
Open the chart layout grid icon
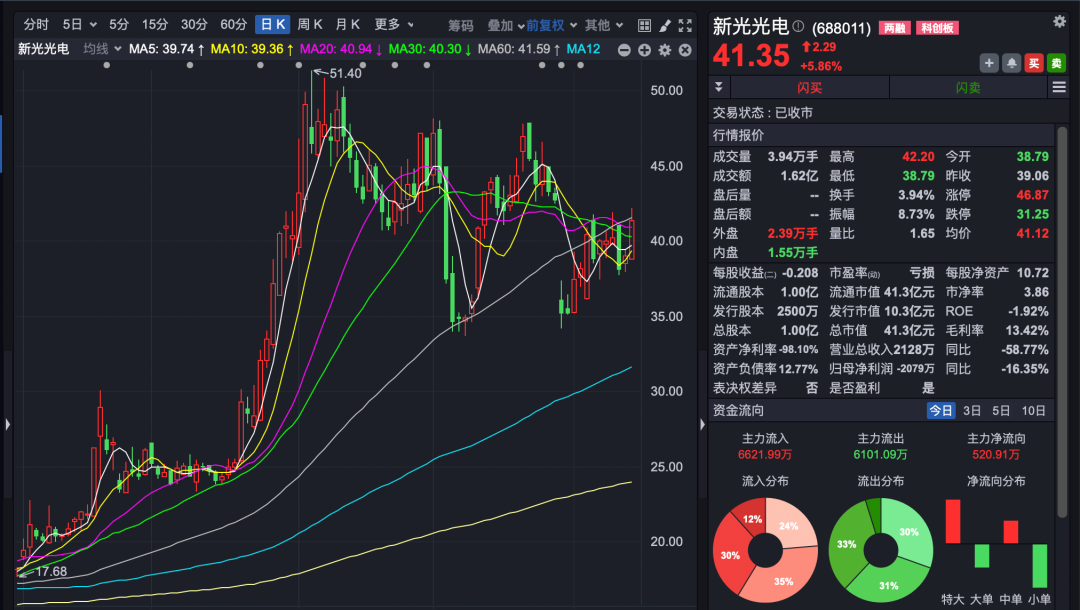645,25
